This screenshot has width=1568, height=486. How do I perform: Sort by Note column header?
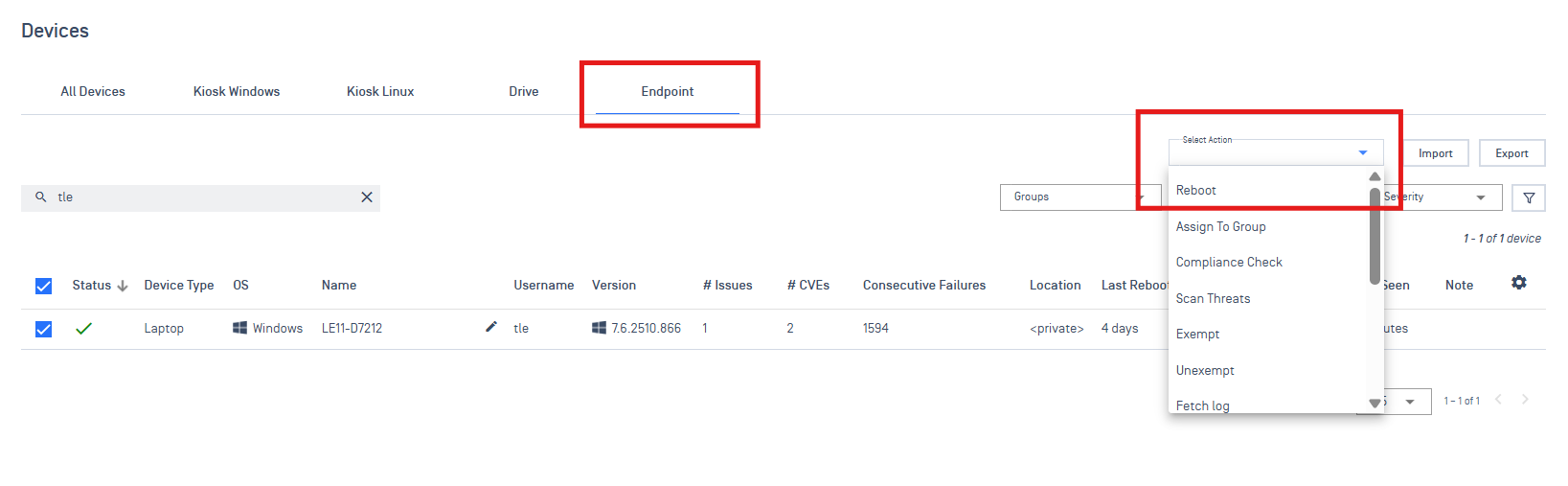click(x=1460, y=286)
